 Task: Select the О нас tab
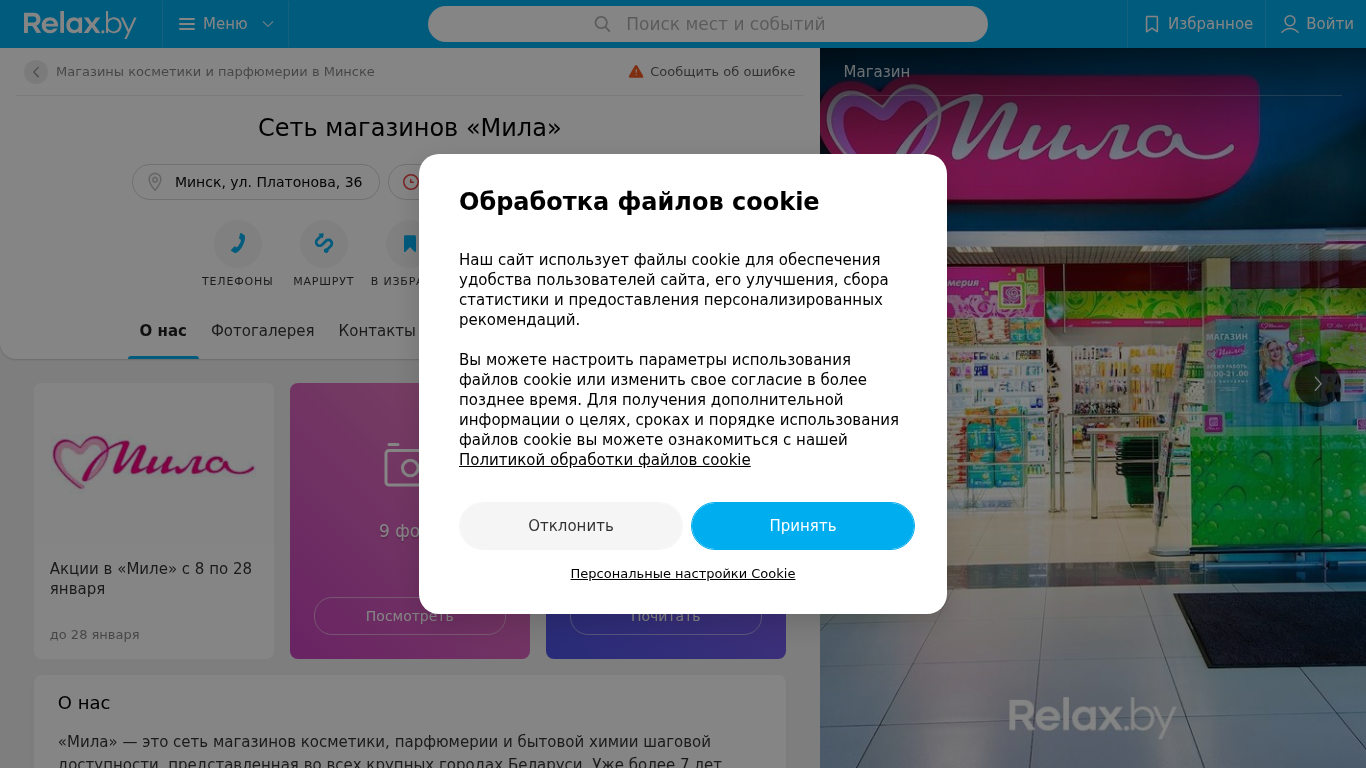163,331
